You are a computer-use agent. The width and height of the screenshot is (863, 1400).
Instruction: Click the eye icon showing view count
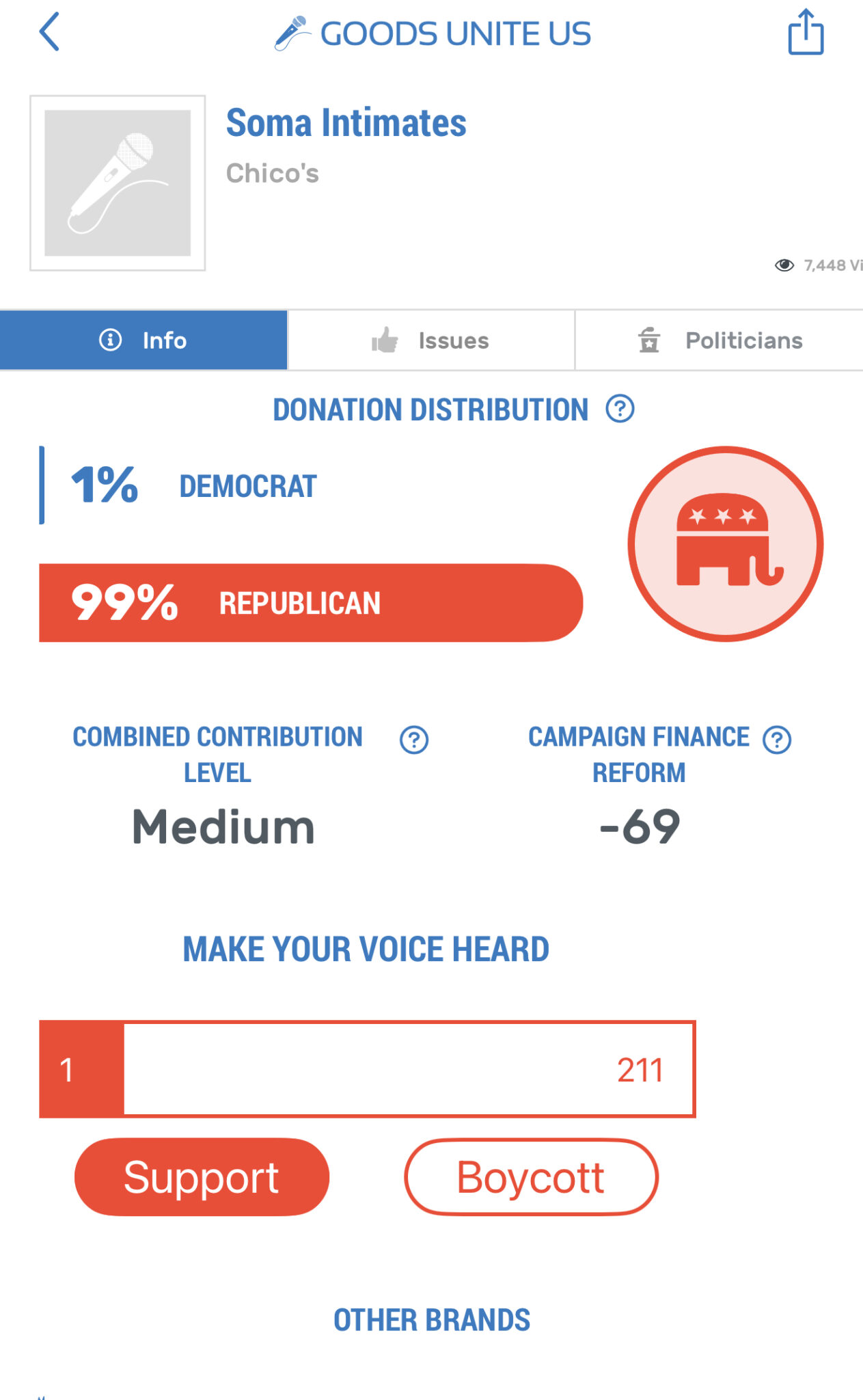click(x=784, y=265)
